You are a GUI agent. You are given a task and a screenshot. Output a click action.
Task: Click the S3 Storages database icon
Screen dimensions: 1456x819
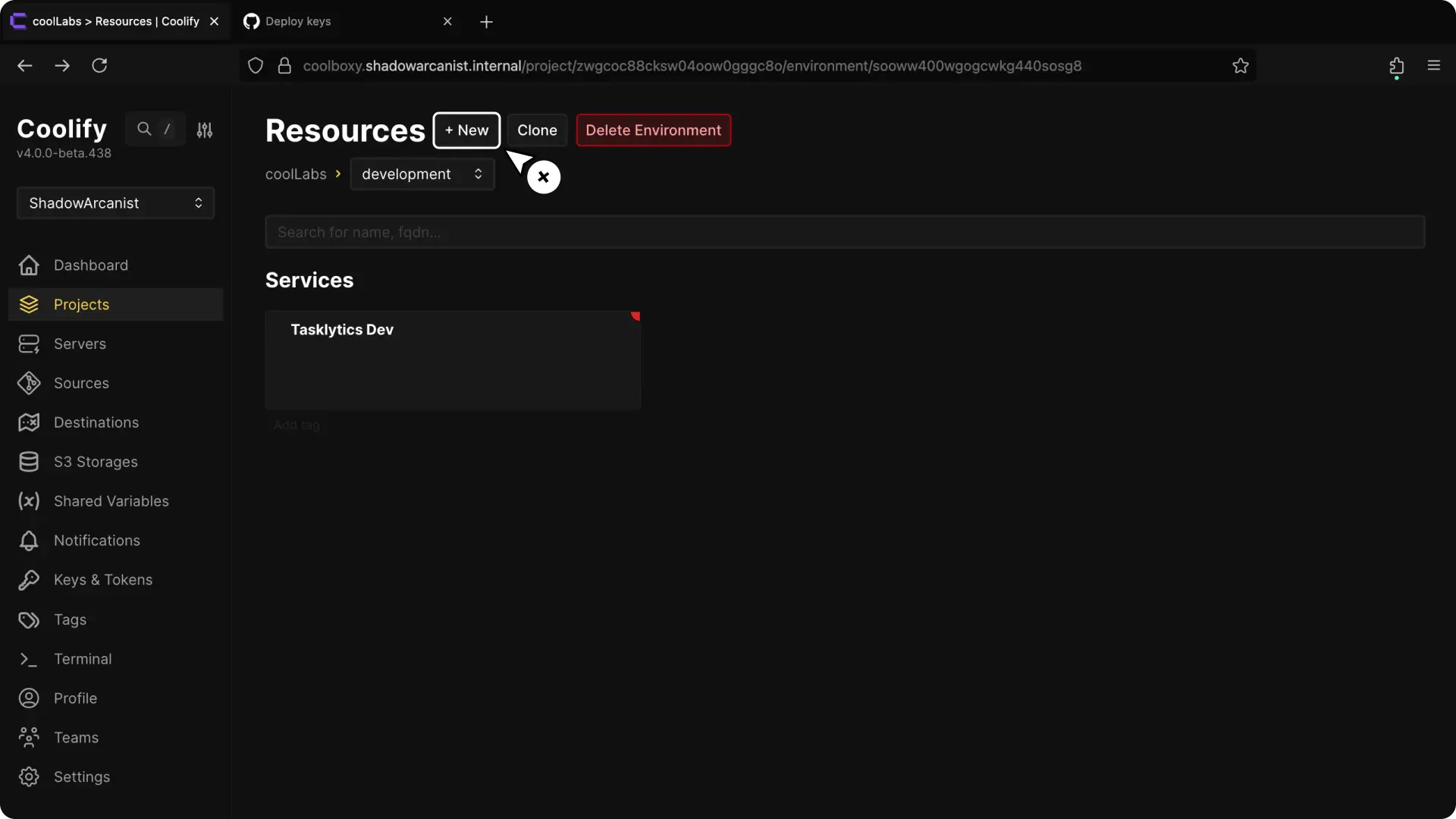point(29,462)
